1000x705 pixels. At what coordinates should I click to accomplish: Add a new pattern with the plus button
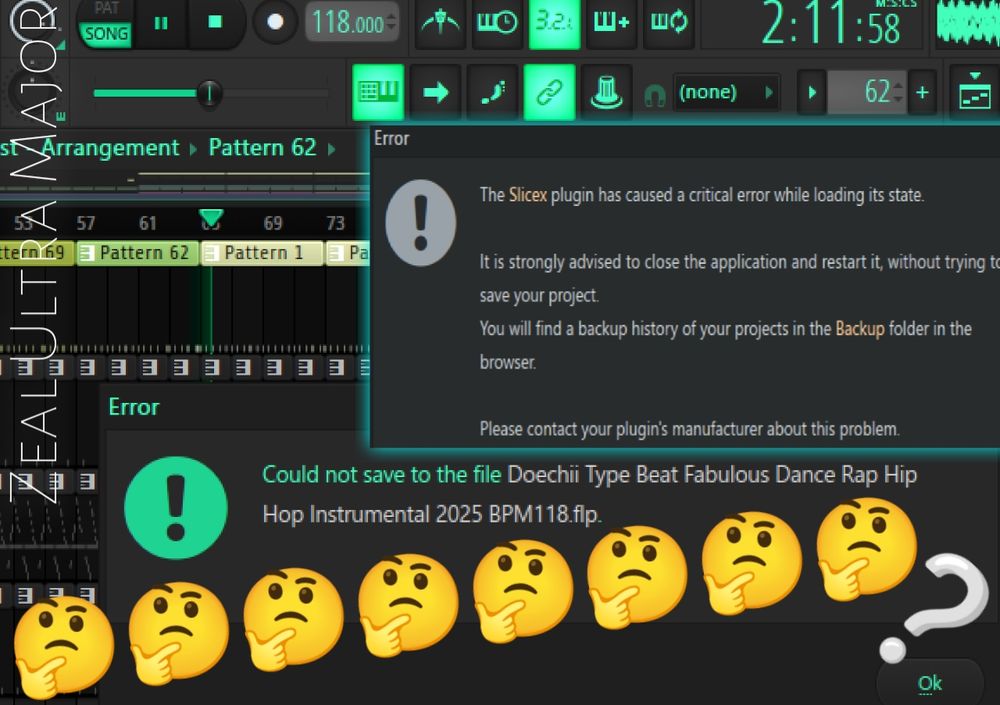click(922, 93)
